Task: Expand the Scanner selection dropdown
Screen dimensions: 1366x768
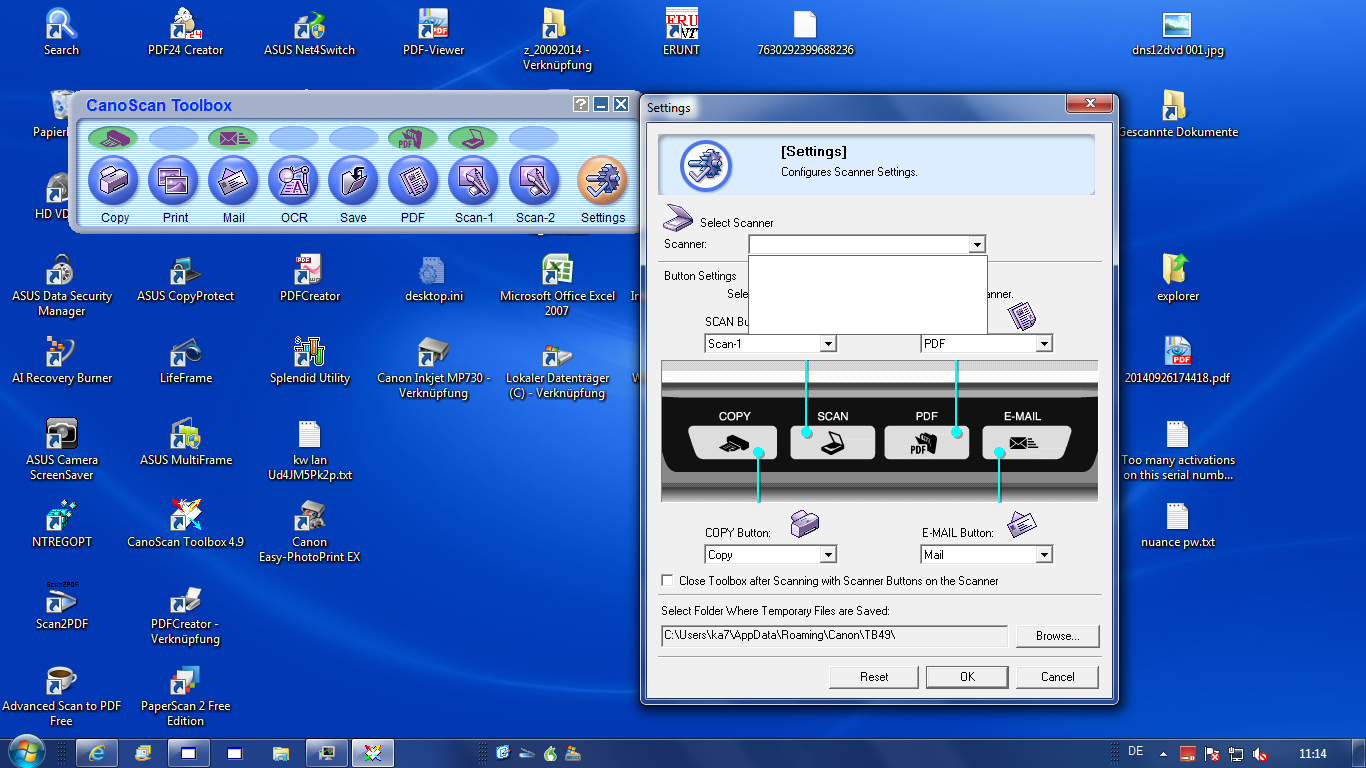Action: click(977, 244)
